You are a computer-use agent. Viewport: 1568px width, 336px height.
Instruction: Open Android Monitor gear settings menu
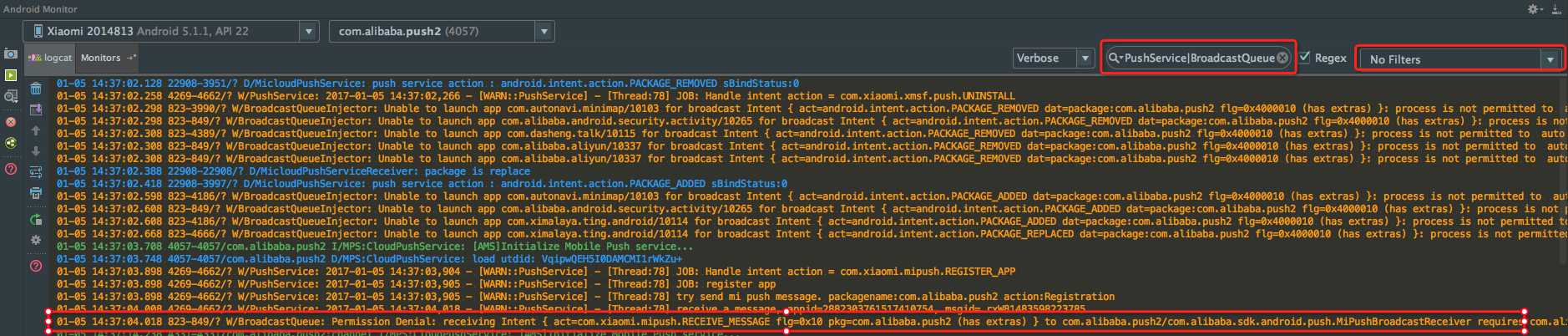[x=1535, y=9]
